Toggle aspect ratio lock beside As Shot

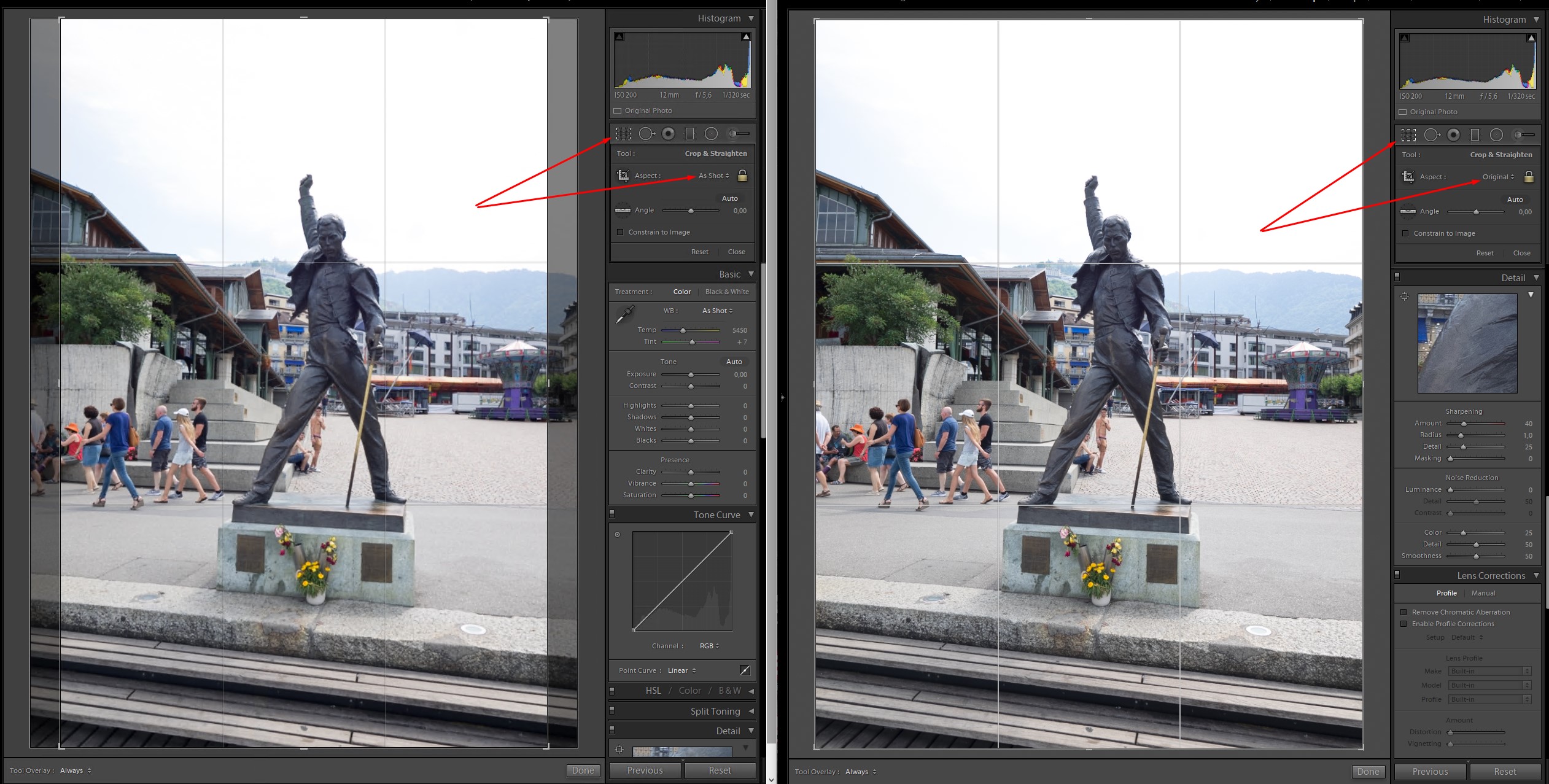pos(742,176)
